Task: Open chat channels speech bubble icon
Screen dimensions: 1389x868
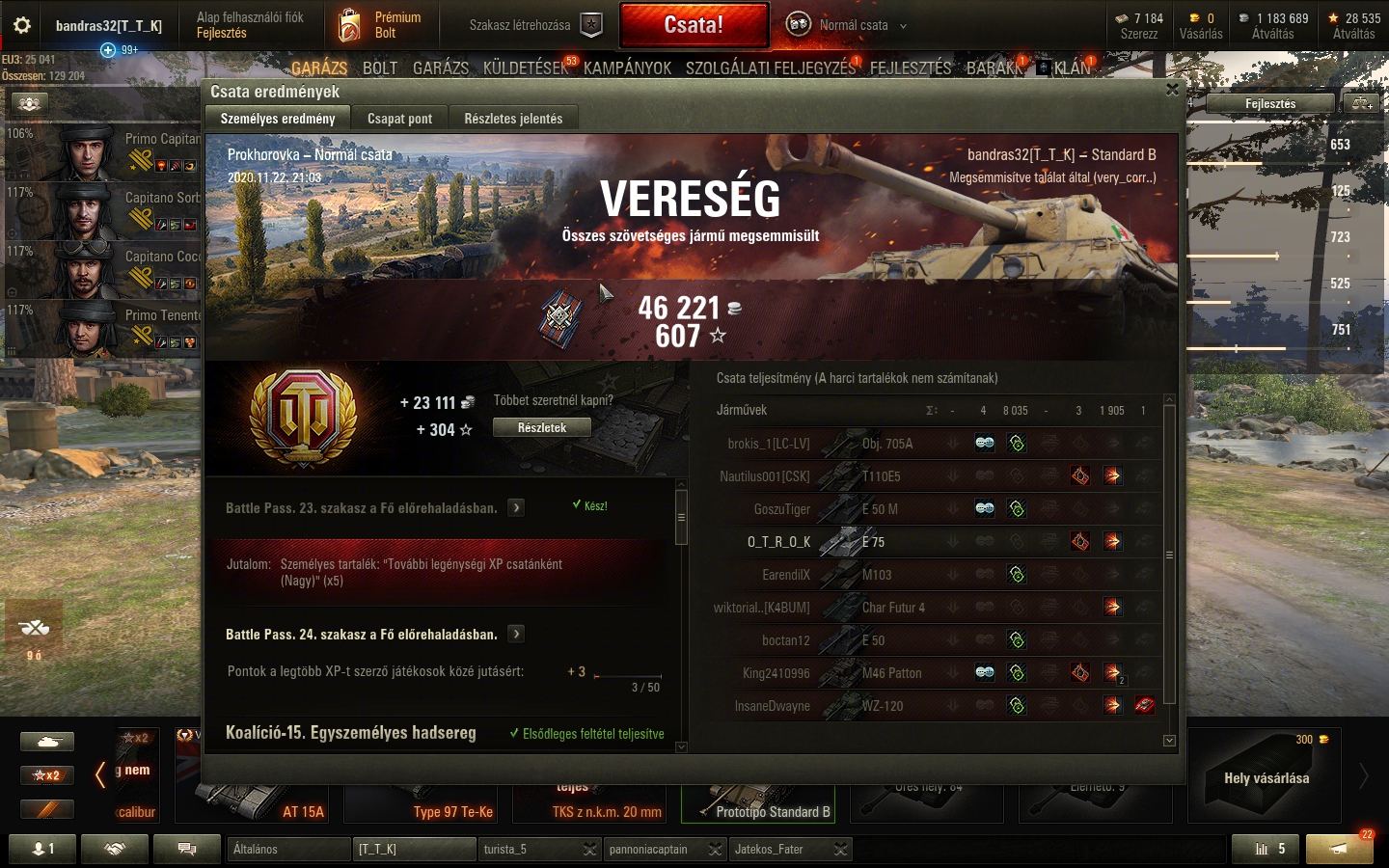Action: tap(187, 849)
